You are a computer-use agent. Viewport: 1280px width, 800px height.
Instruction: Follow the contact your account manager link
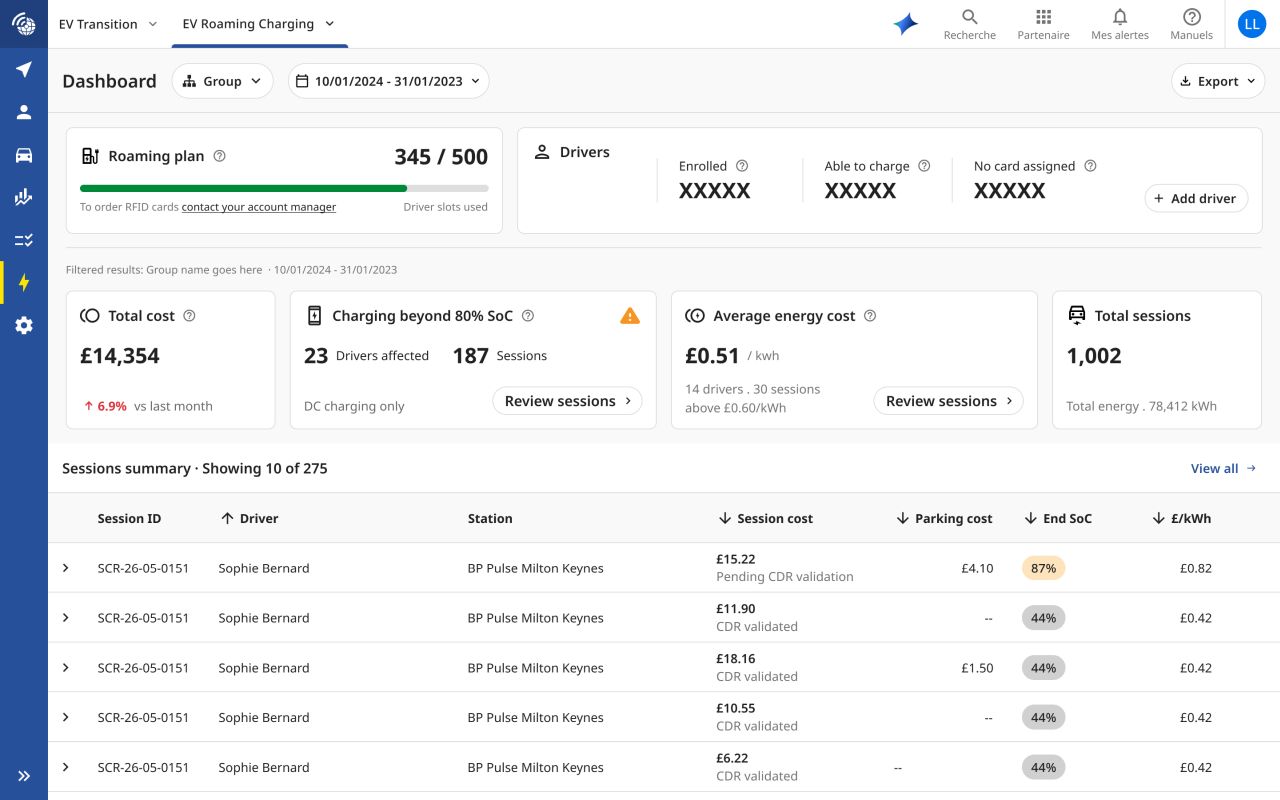tap(259, 207)
